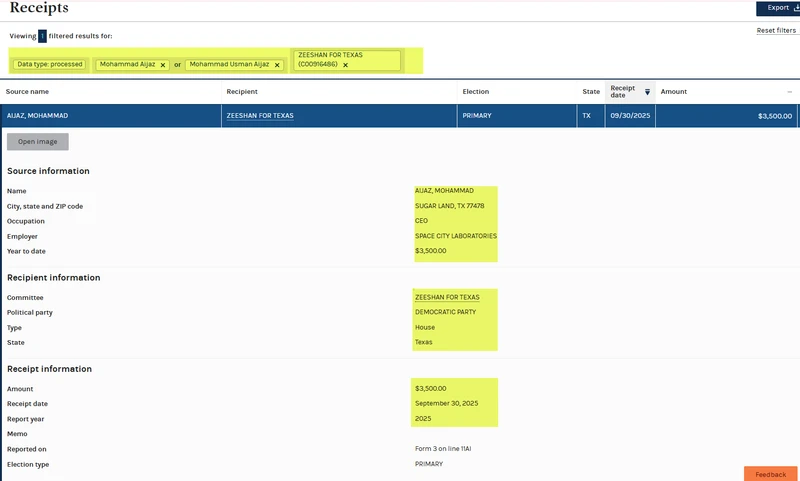Click the Source name column header
Viewport: 800px width, 481px height.
[28, 92]
